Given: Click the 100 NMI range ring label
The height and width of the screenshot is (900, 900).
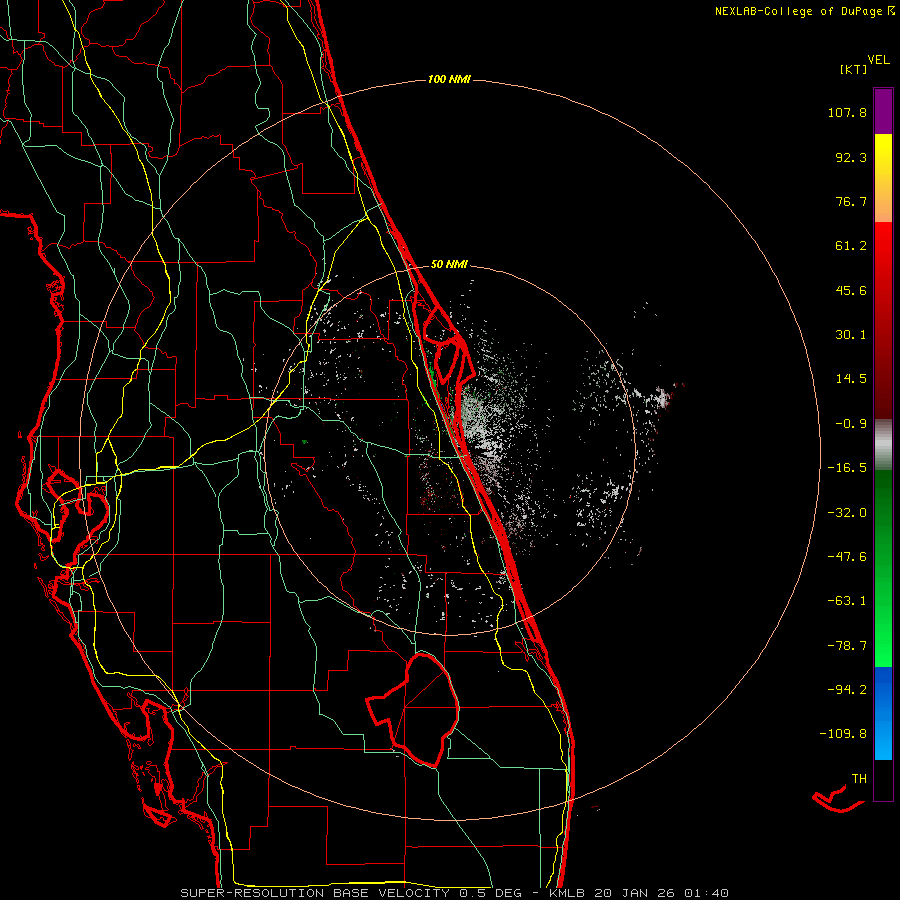Looking at the screenshot, I should tap(449, 79).
